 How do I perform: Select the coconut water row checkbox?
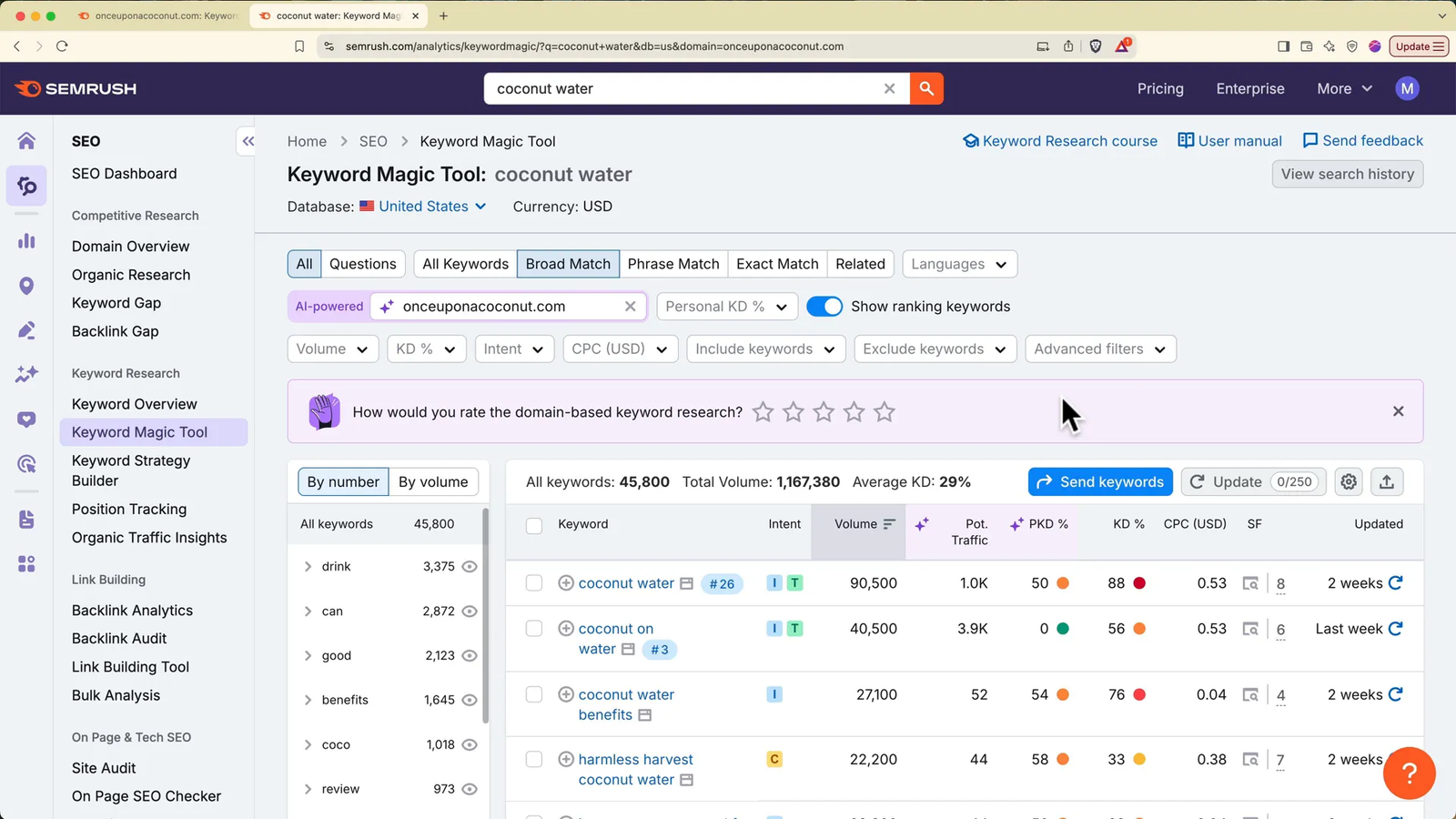click(x=534, y=583)
